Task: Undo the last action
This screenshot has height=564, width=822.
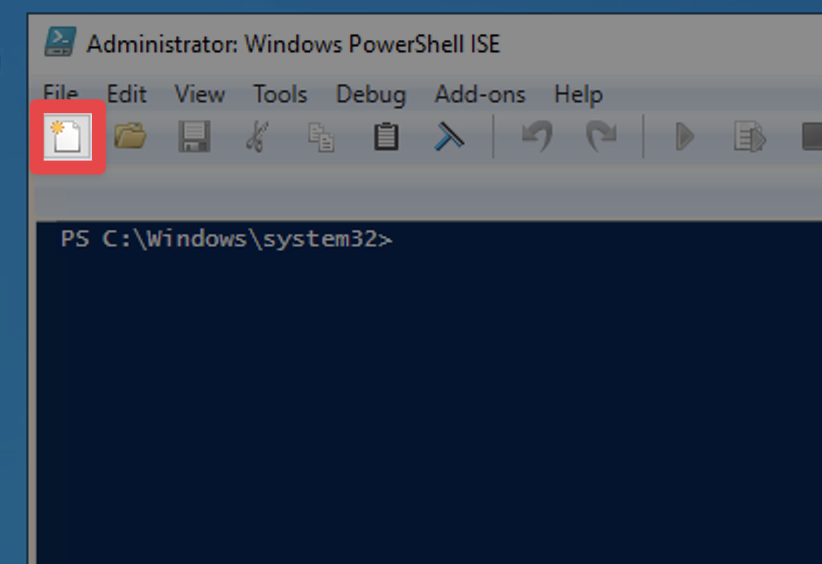Action: [537, 137]
